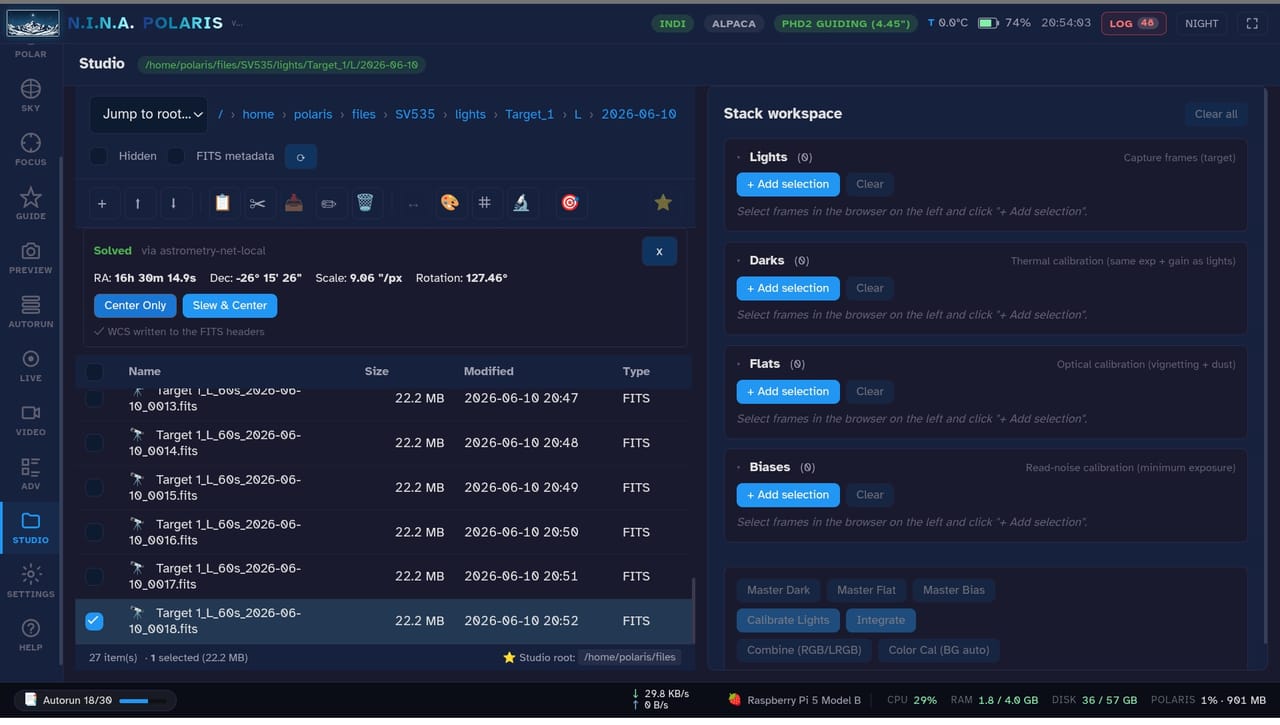Check the box for file ending 0014.fits
1280x725 pixels.
(x=94, y=443)
